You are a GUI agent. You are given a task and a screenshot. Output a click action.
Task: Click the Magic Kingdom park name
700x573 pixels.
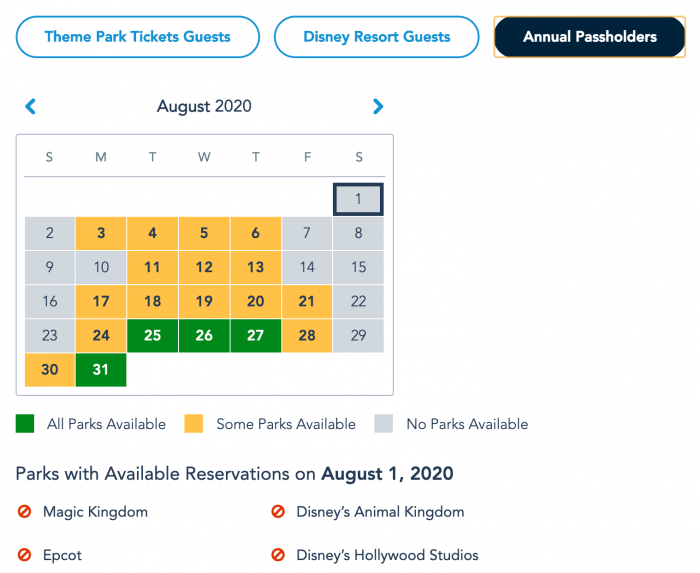(95, 512)
